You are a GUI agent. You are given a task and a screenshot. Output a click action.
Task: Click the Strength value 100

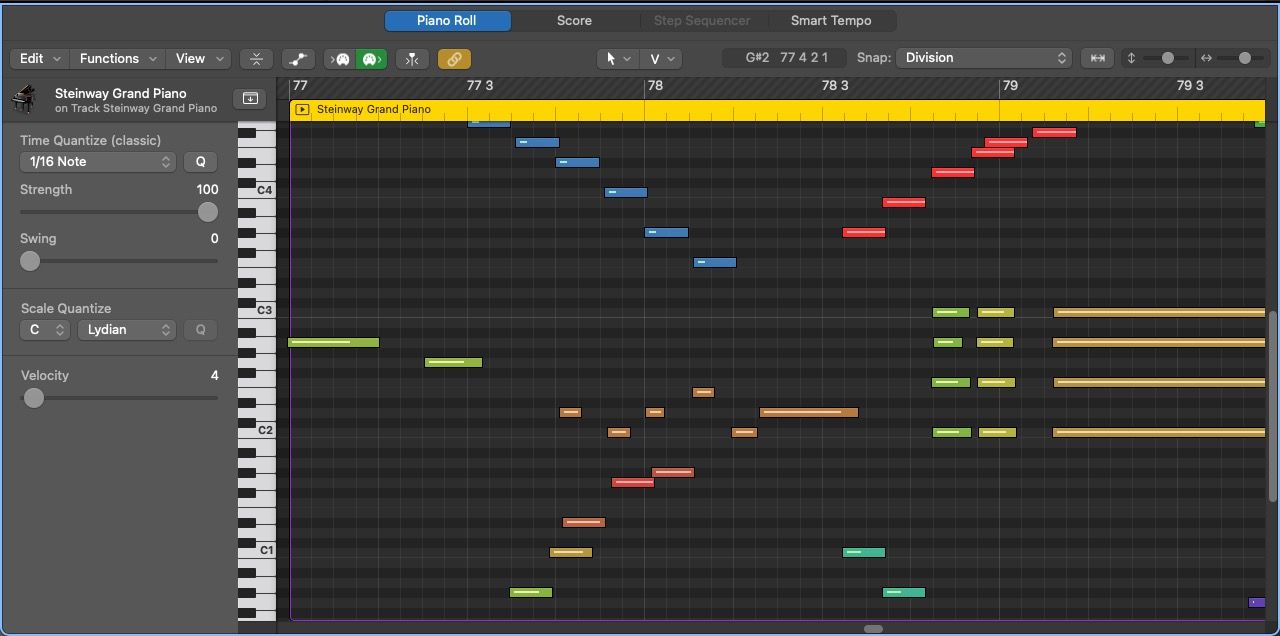pyautogui.click(x=207, y=189)
